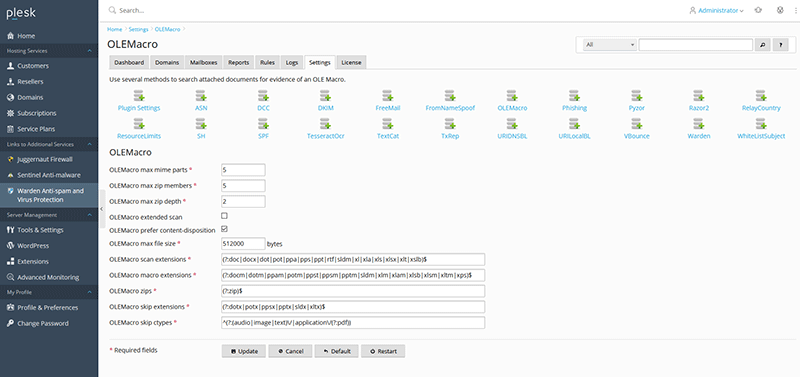Screen dimensions: 800x377
Task: Open the TextCat plugin icon
Action: coord(388,123)
